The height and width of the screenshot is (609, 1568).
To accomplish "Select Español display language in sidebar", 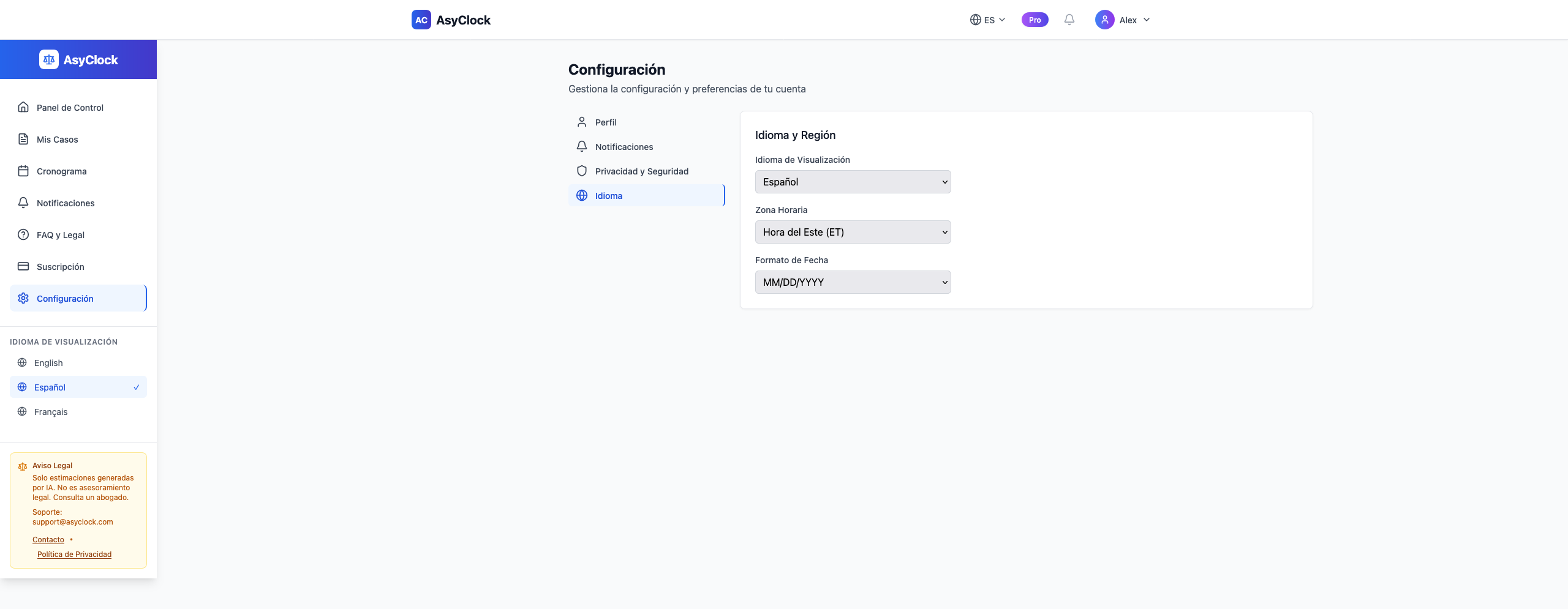I will point(50,387).
